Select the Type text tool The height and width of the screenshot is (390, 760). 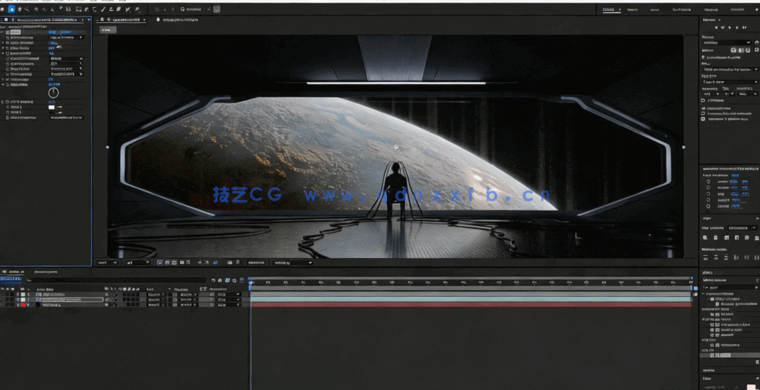pyautogui.click(x=94, y=9)
